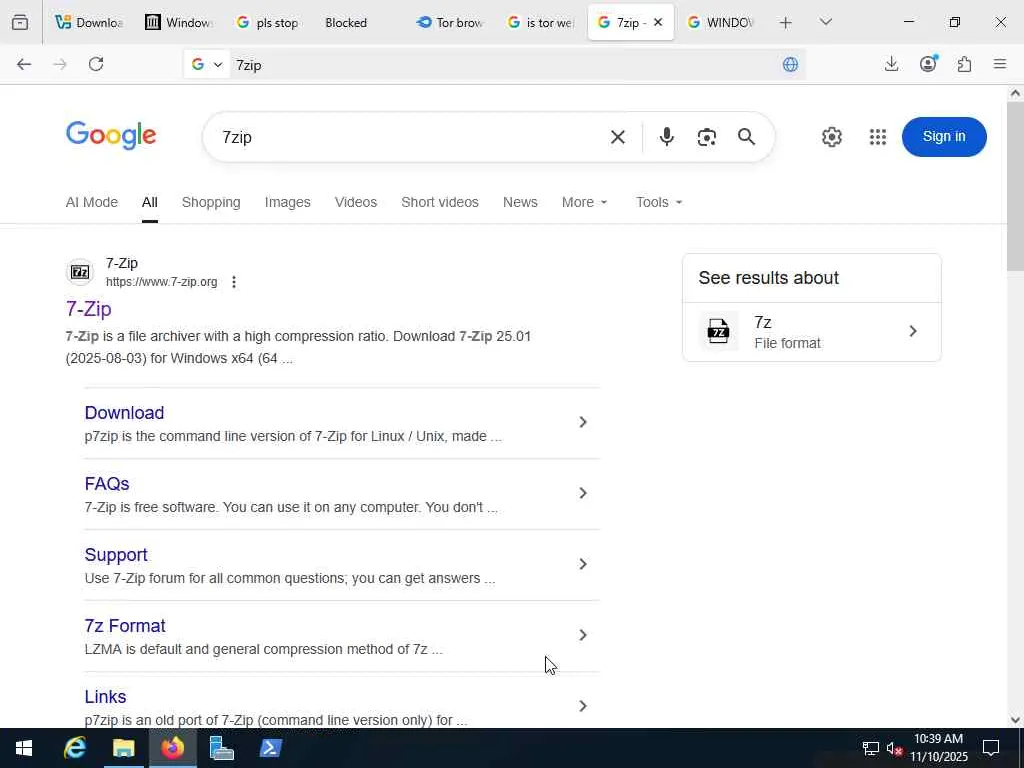The width and height of the screenshot is (1024, 768).
Task: Close the 7zip tab
Action: 658,22
